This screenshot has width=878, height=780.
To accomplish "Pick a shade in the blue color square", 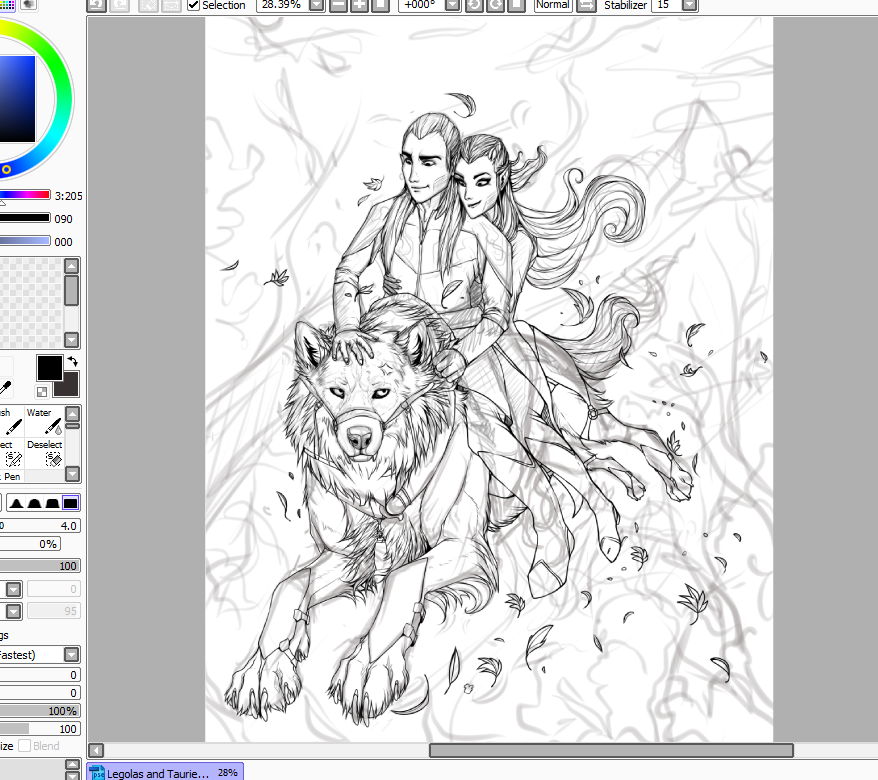I will point(17,99).
